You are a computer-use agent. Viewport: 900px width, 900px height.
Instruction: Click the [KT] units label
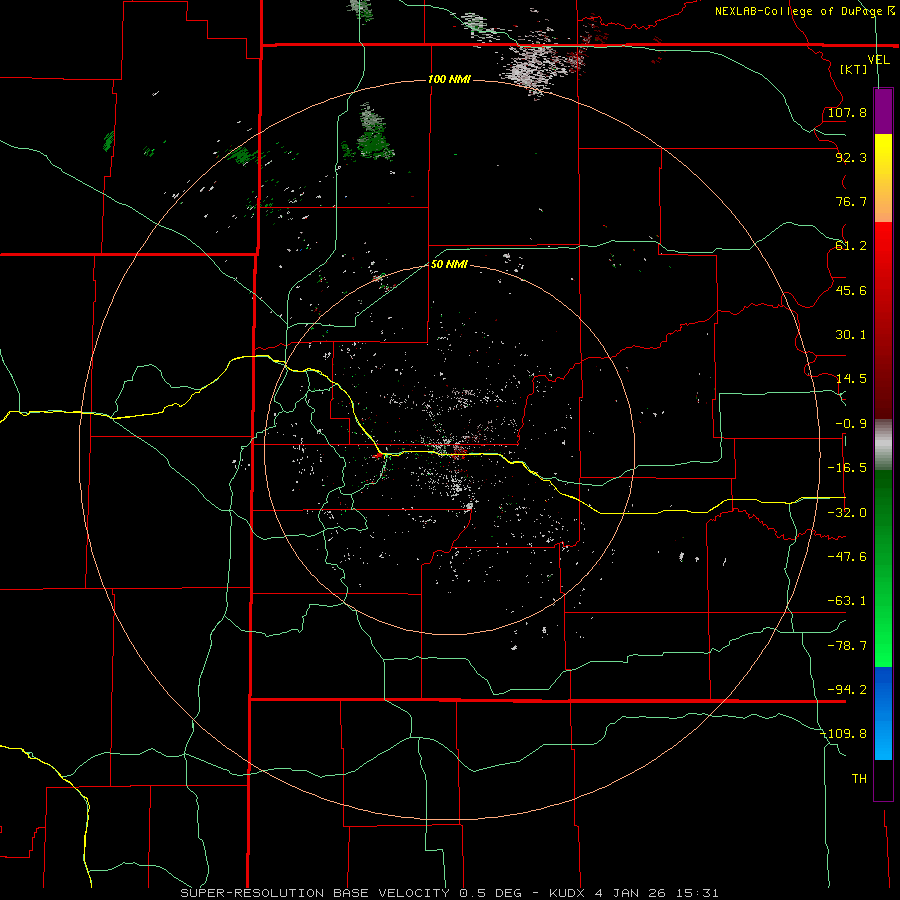coord(854,69)
